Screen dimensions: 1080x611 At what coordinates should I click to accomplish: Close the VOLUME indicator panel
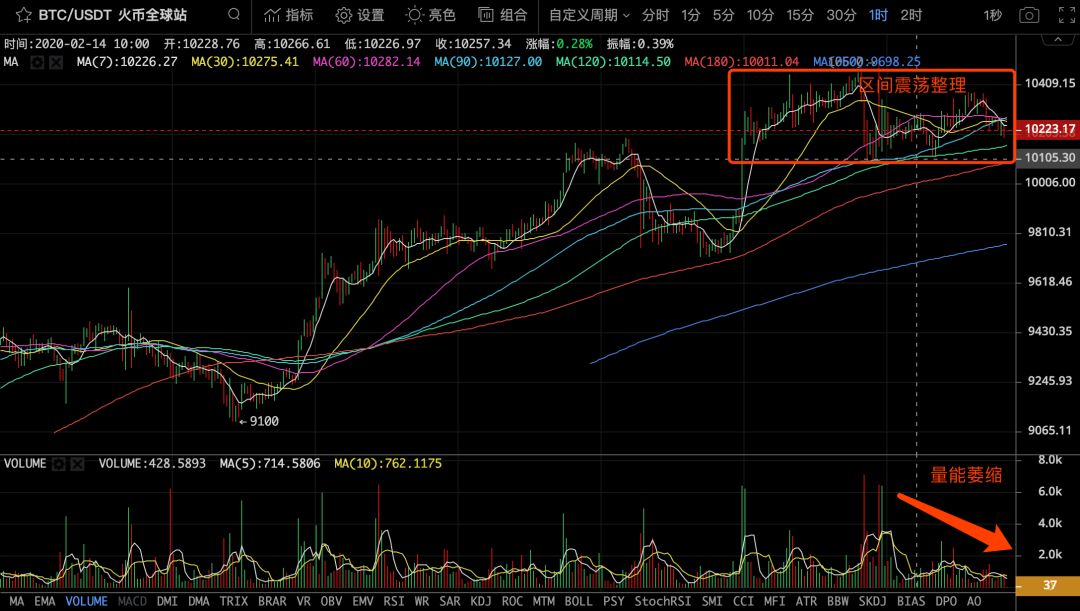coord(77,464)
